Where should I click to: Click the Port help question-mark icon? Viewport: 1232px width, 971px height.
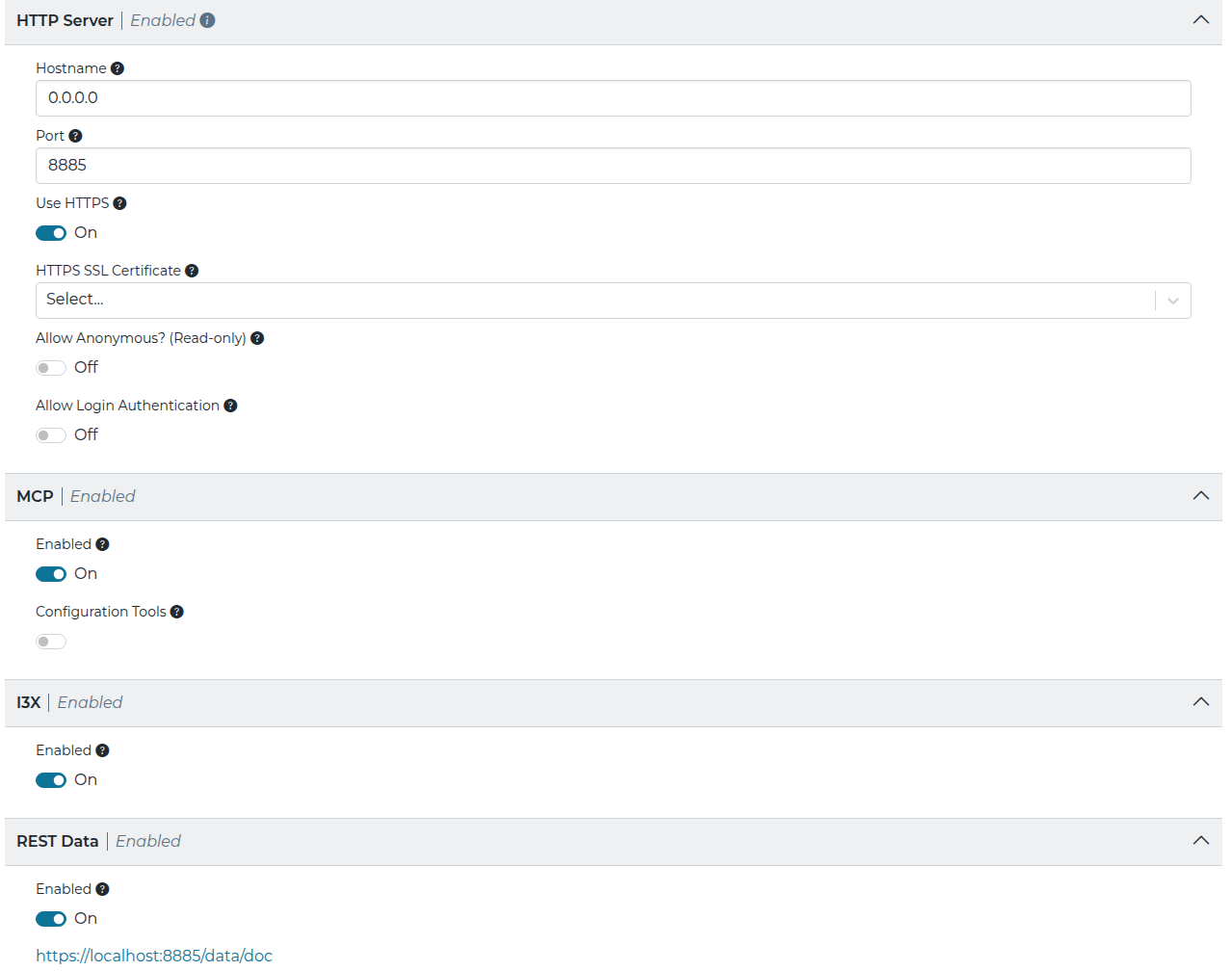pyautogui.click(x=75, y=135)
